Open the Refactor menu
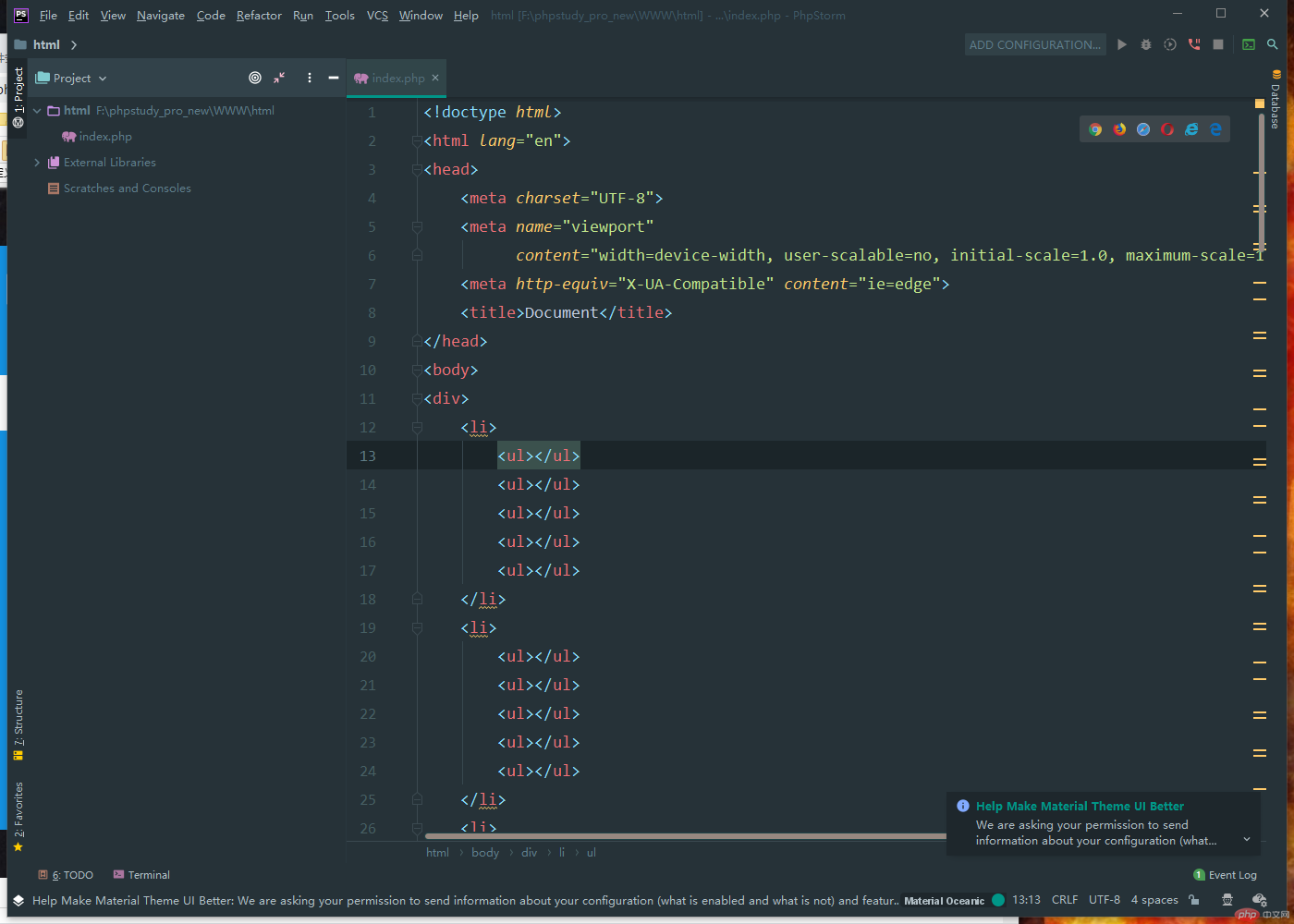Image resolution: width=1294 pixels, height=924 pixels. (259, 16)
